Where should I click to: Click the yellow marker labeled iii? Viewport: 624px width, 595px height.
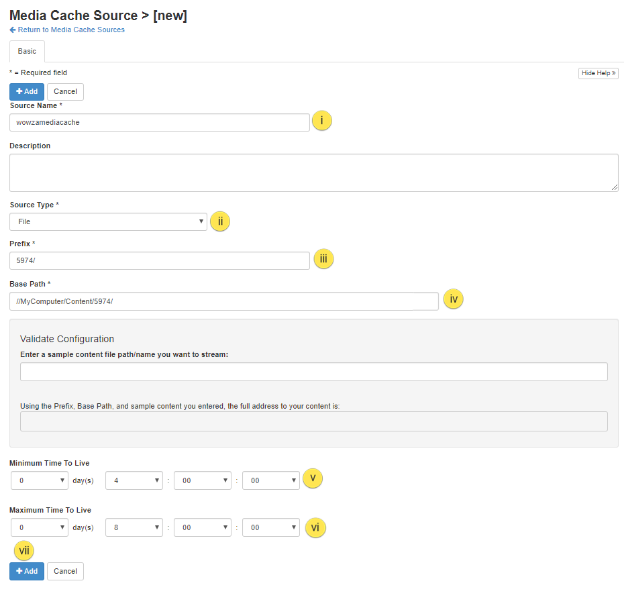pyautogui.click(x=323, y=259)
